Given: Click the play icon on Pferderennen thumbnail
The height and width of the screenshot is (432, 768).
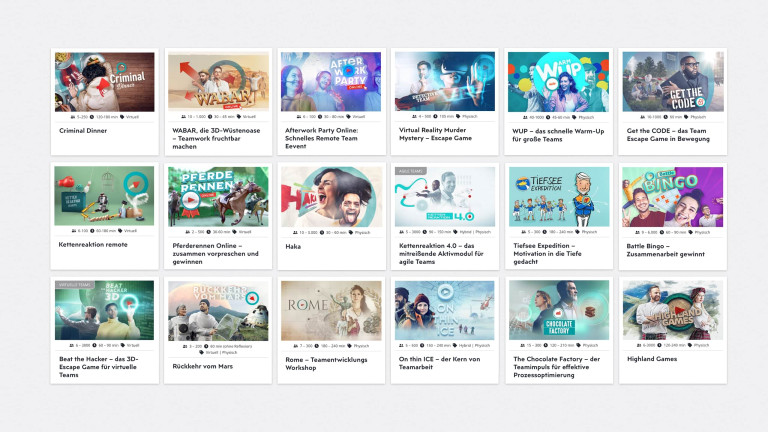Looking at the screenshot, I should click(191, 199).
